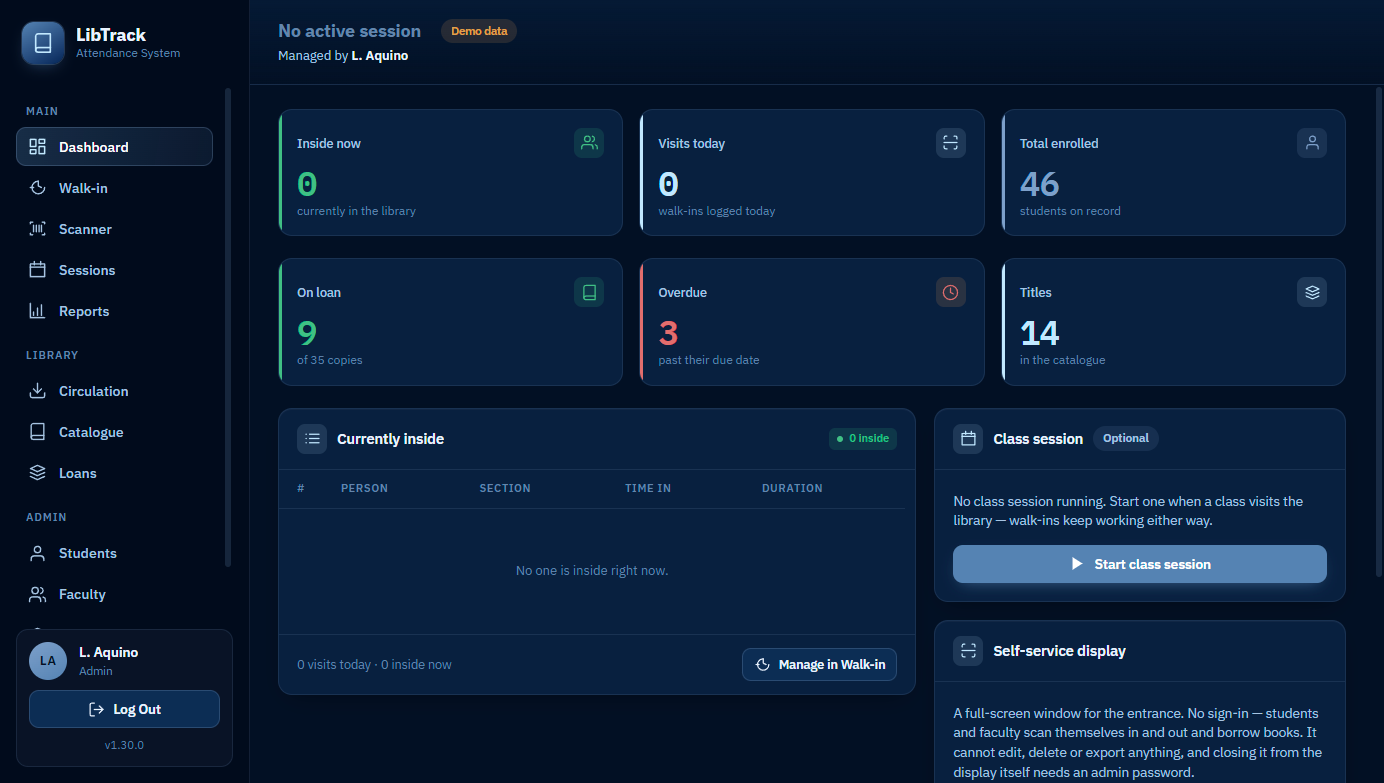
Task: Click the Demo data badge
Action: click(479, 31)
